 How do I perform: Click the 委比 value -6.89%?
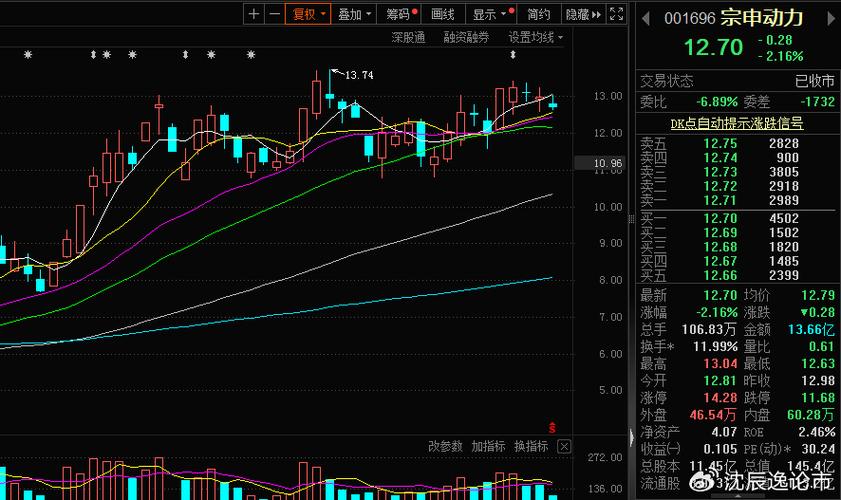(x=717, y=102)
